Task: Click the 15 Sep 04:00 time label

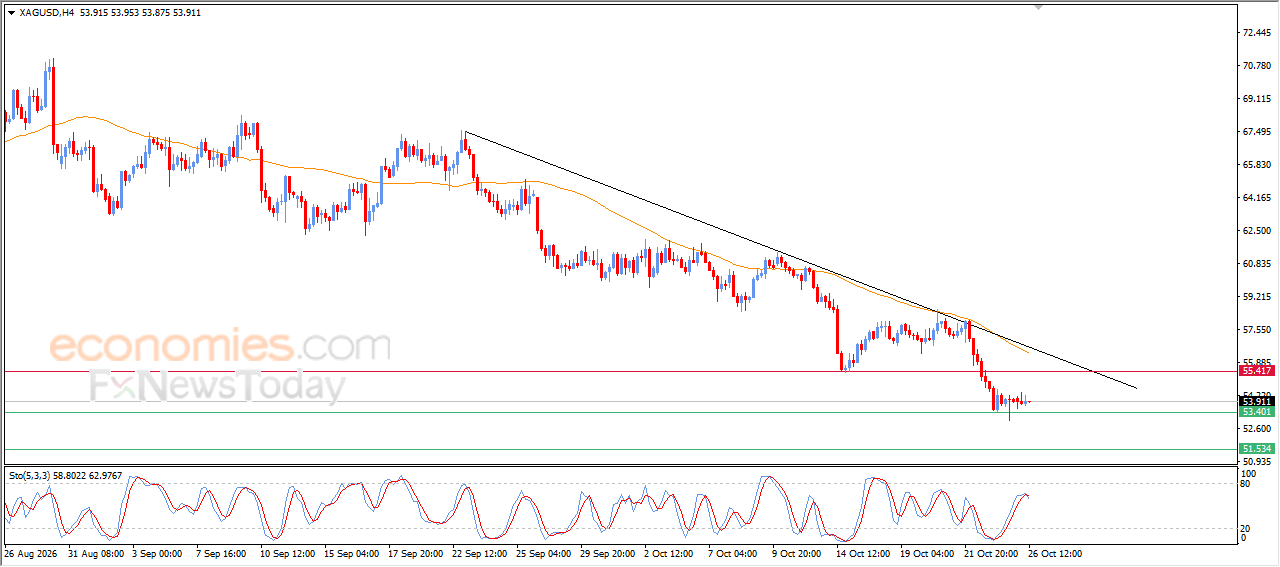Action: (351, 553)
